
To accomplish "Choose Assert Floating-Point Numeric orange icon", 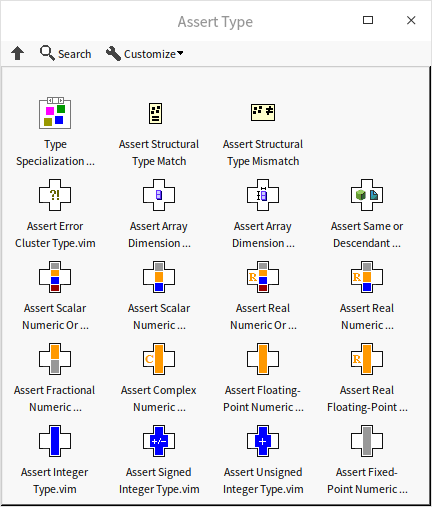I will 263,359.
